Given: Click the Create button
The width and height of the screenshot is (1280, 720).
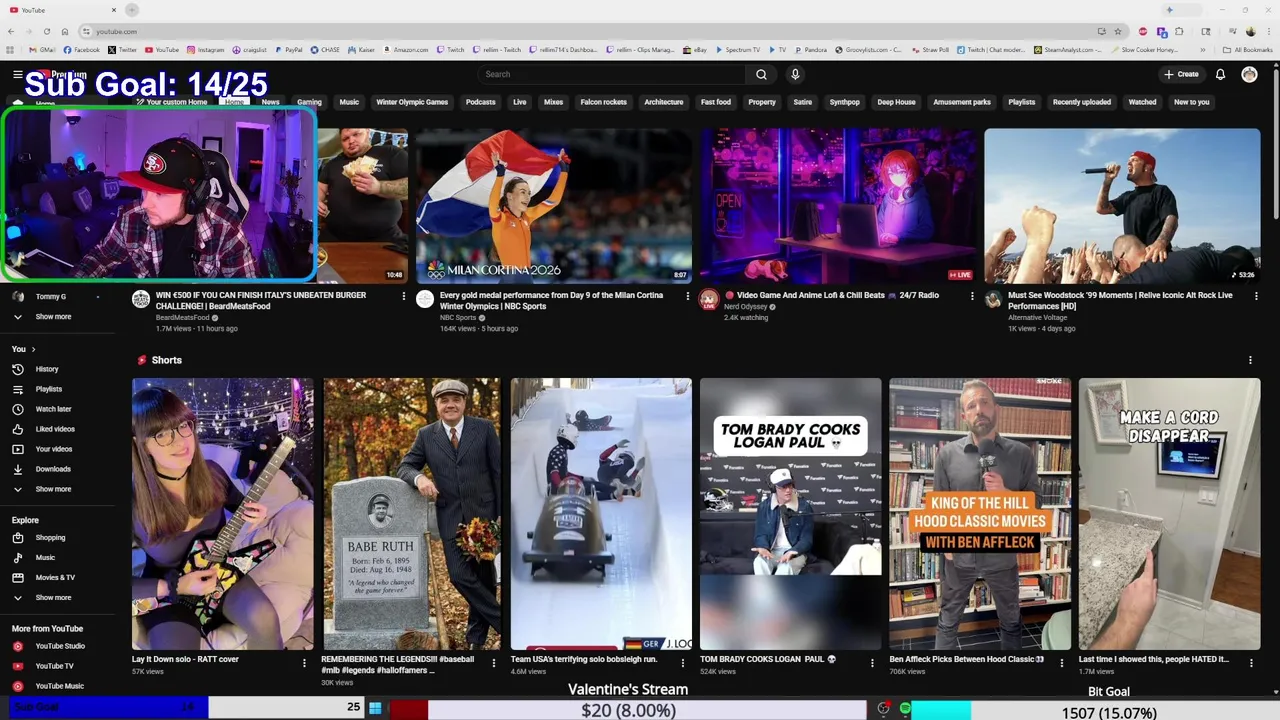Looking at the screenshot, I should pos(1181,74).
